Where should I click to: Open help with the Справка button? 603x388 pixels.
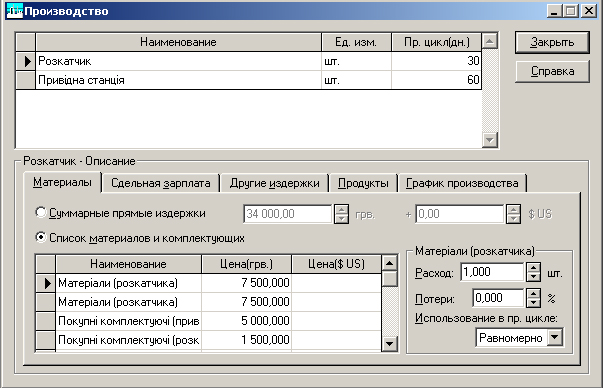[552, 72]
